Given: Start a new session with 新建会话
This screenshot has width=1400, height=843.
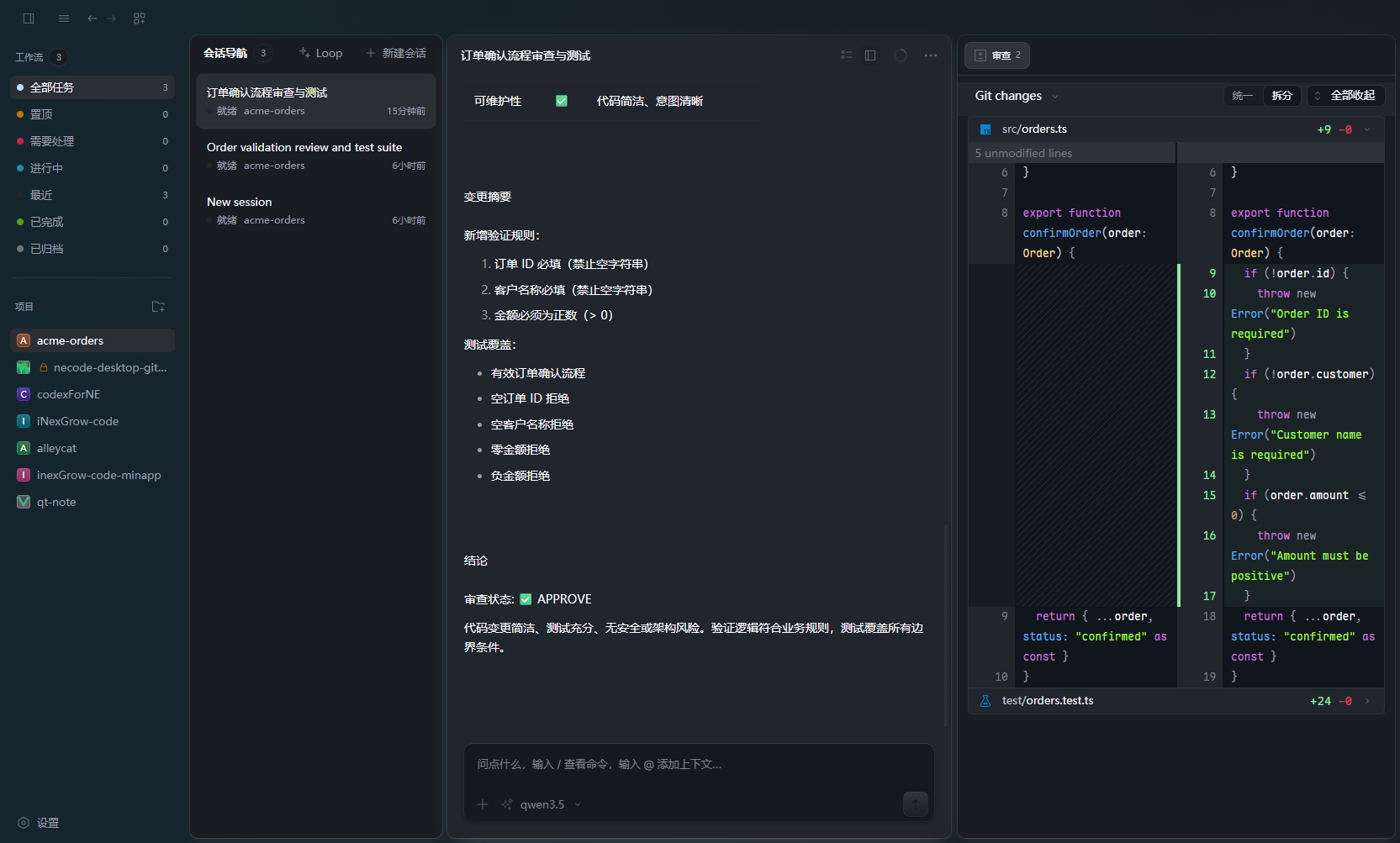Looking at the screenshot, I should click(395, 53).
